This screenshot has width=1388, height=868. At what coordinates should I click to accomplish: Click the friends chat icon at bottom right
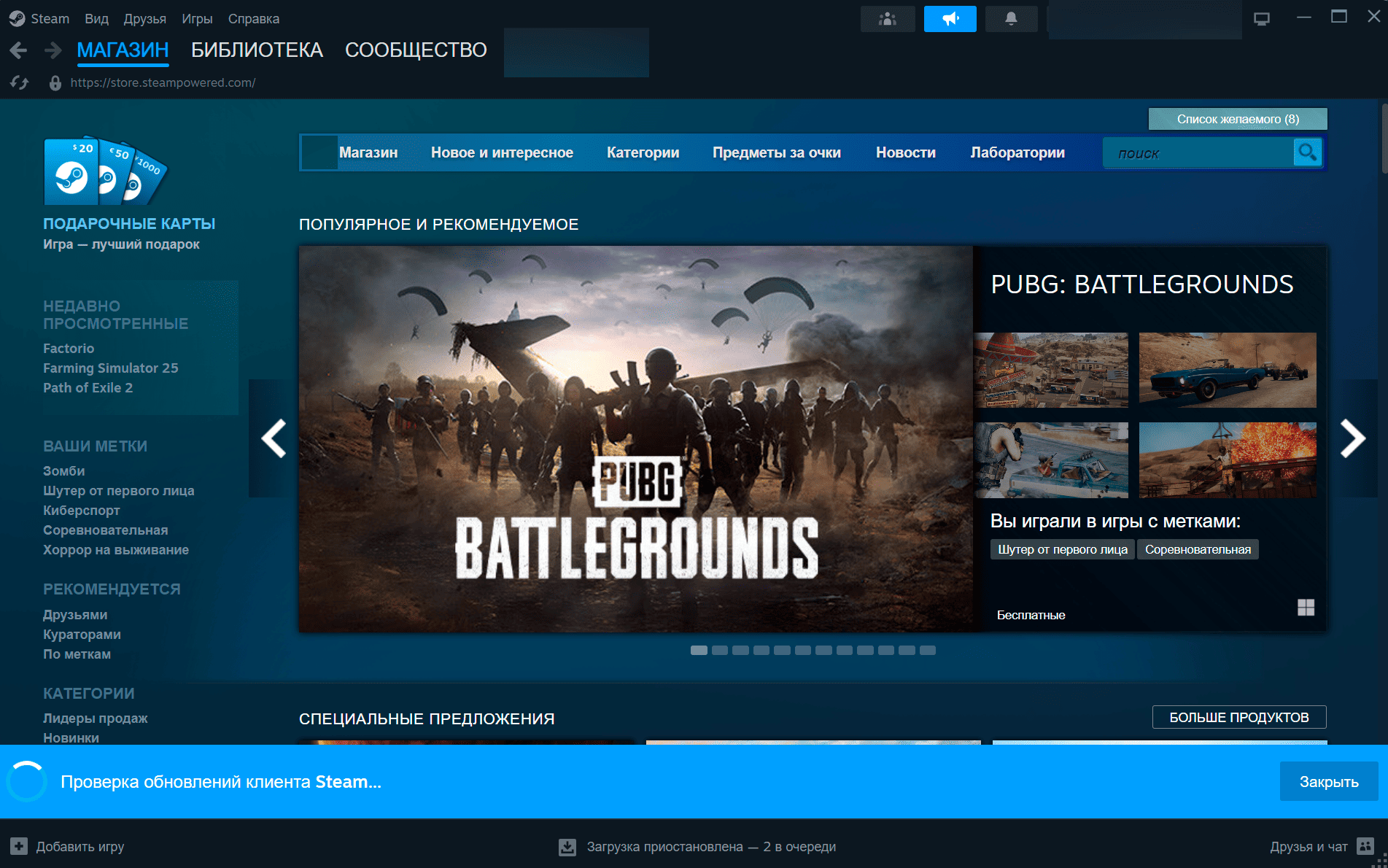pos(1365,846)
